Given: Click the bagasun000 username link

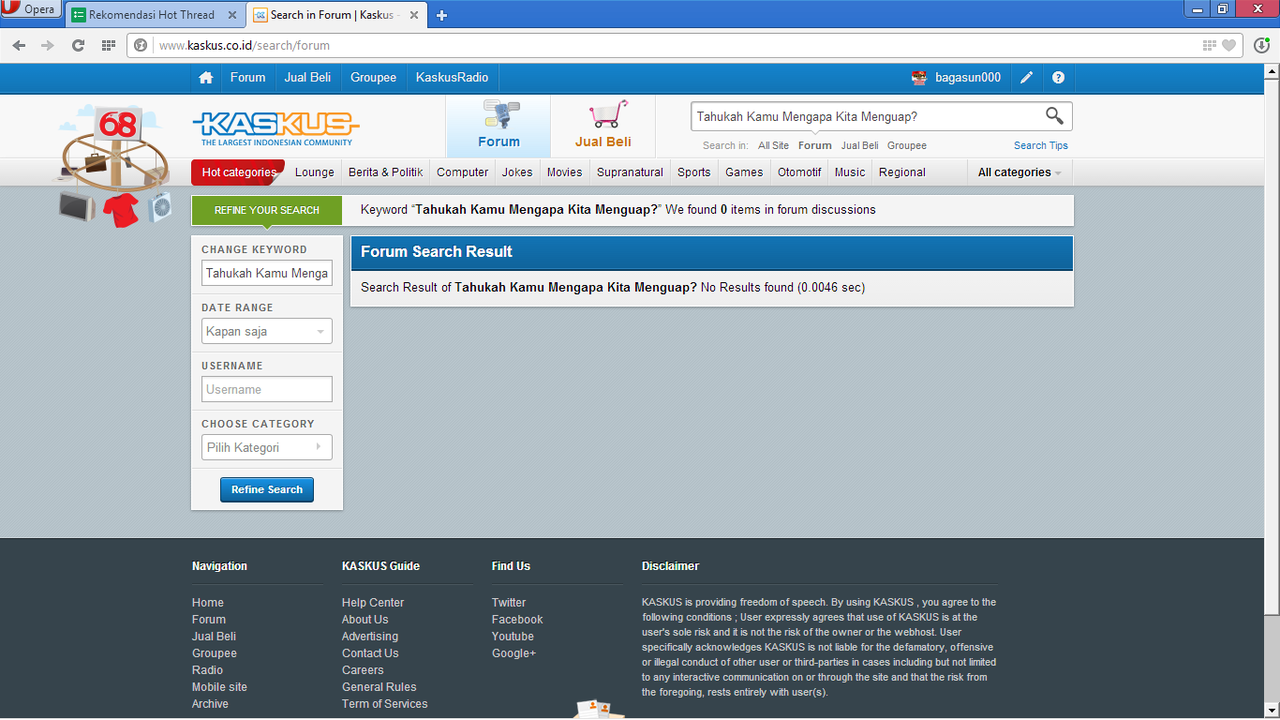Looking at the screenshot, I should [x=968, y=78].
